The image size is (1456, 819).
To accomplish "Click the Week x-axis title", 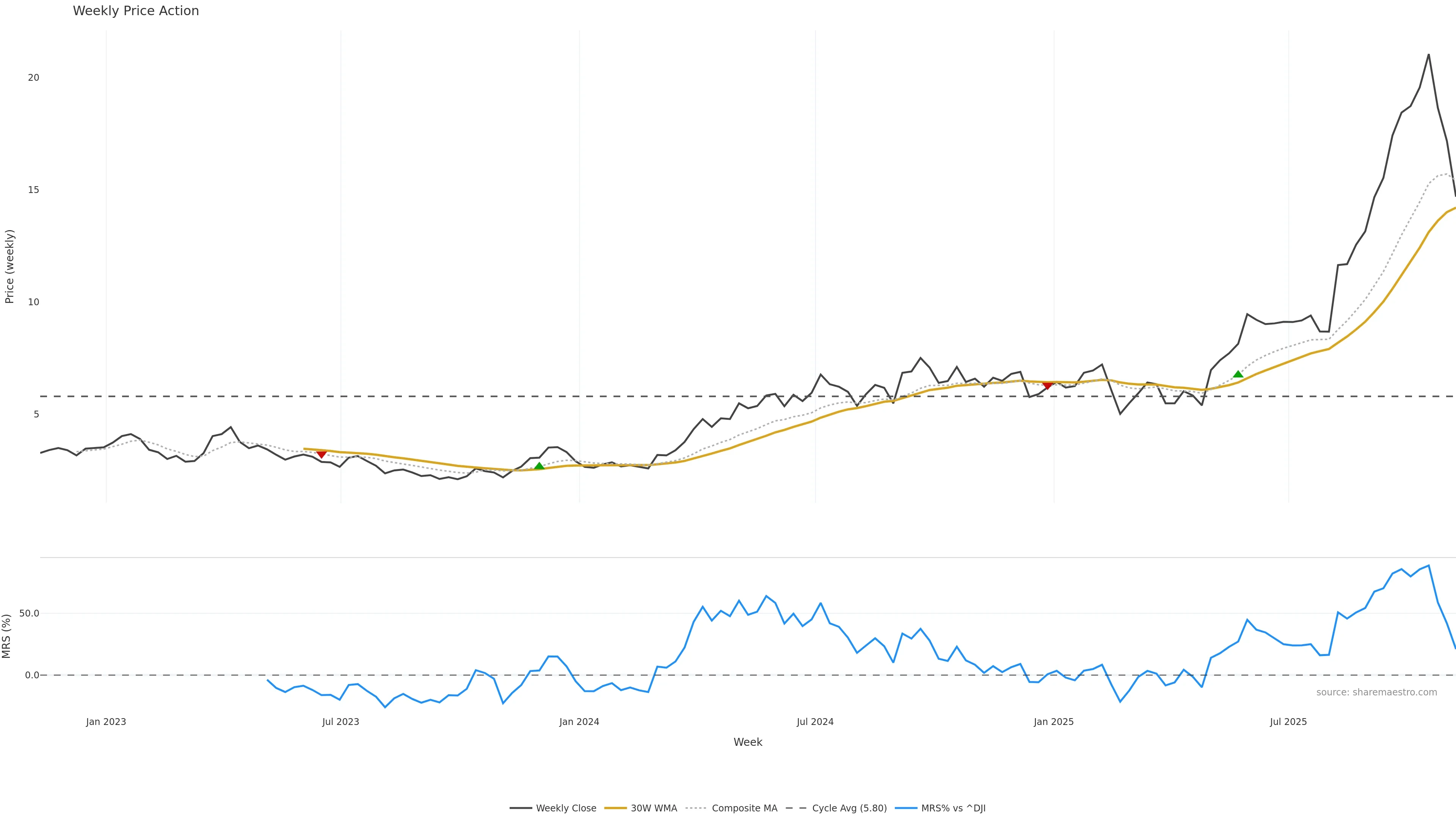I will [x=748, y=742].
